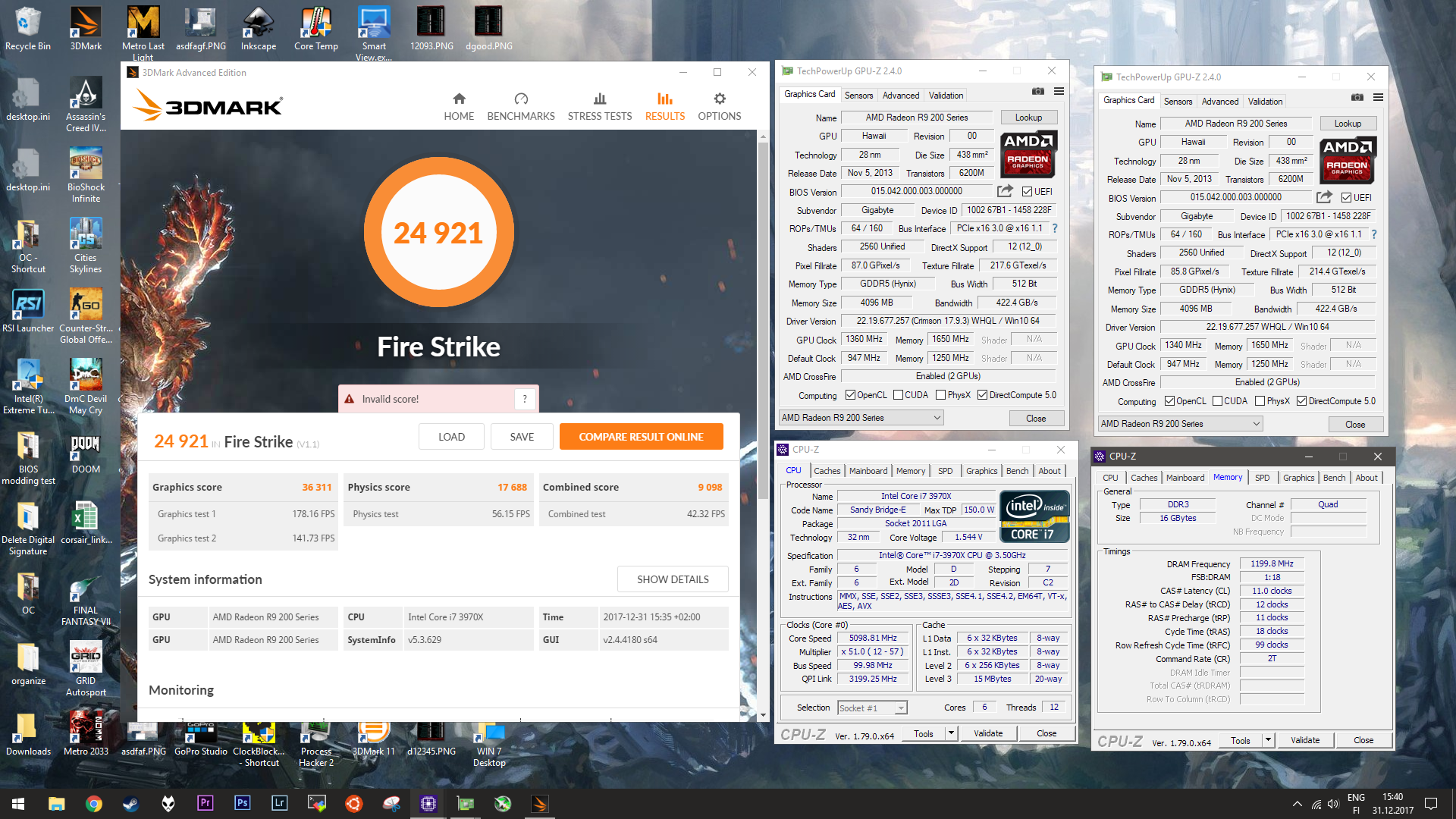Viewport: 1456px width, 819px height.
Task: Open Chrome from the taskbar
Action: click(x=94, y=804)
